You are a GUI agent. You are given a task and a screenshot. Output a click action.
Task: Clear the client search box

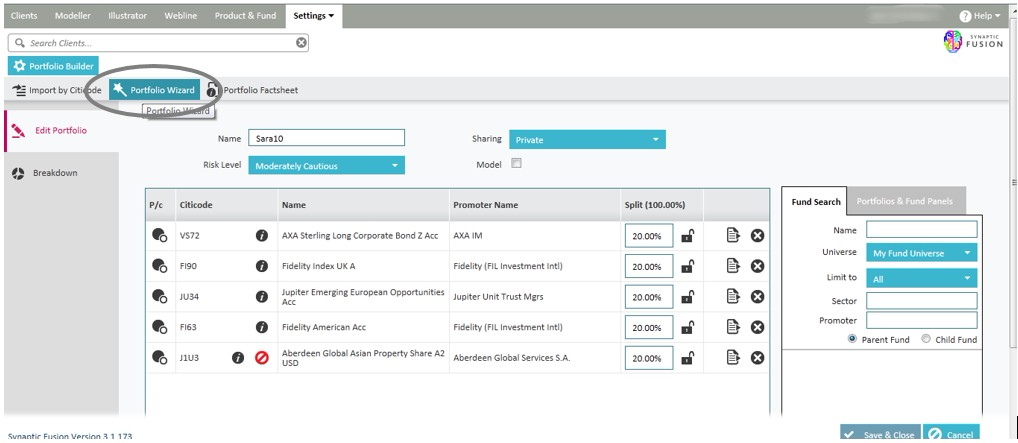(x=302, y=43)
